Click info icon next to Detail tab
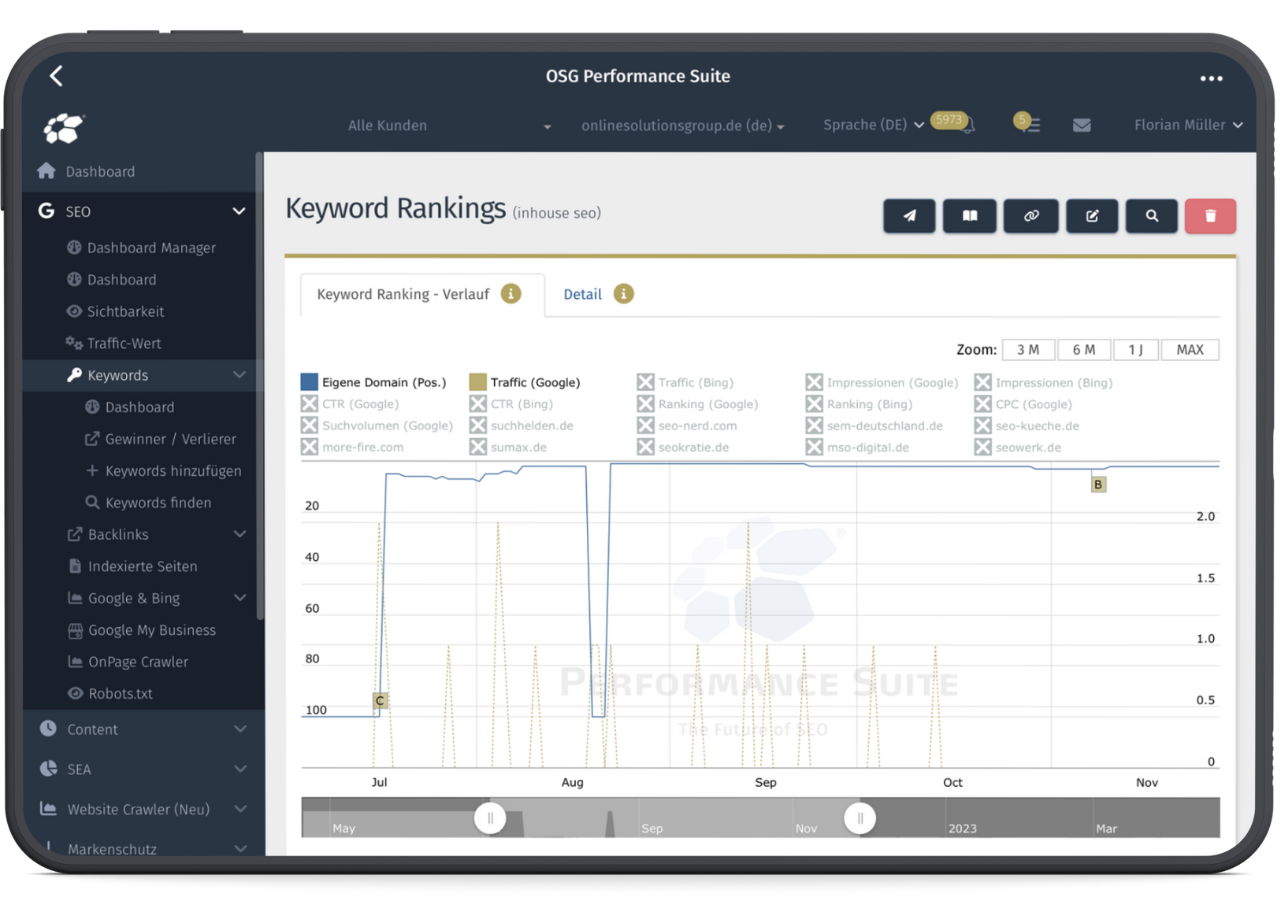 (x=624, y=294)
